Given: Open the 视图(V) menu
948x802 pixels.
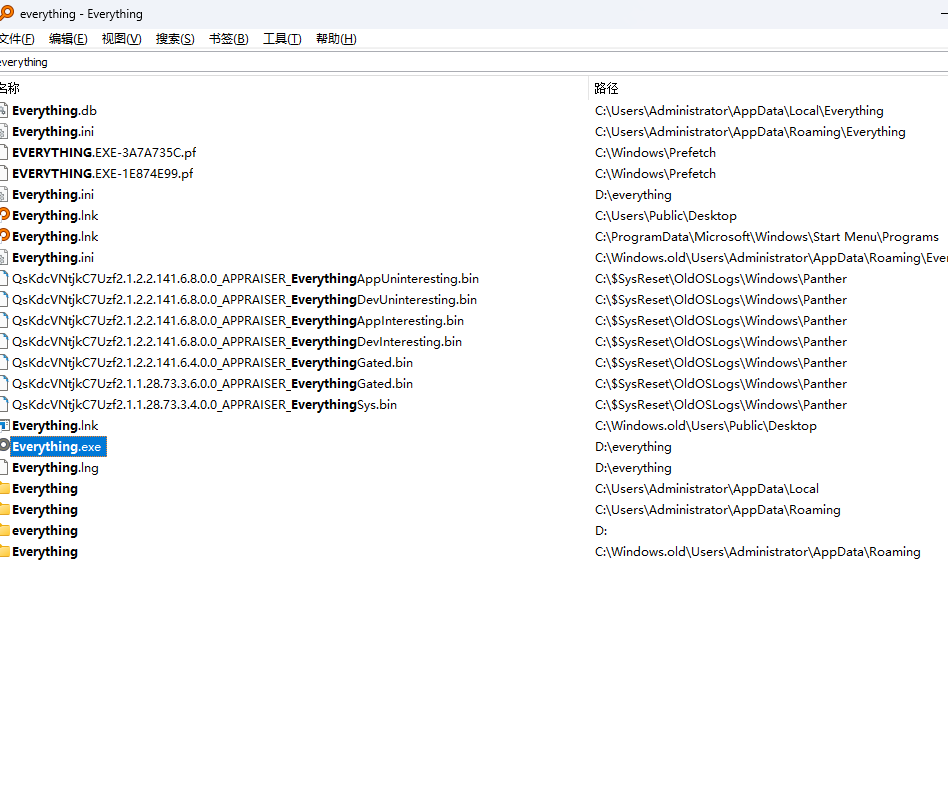Looking at the screenshot, I should [122, 39].
